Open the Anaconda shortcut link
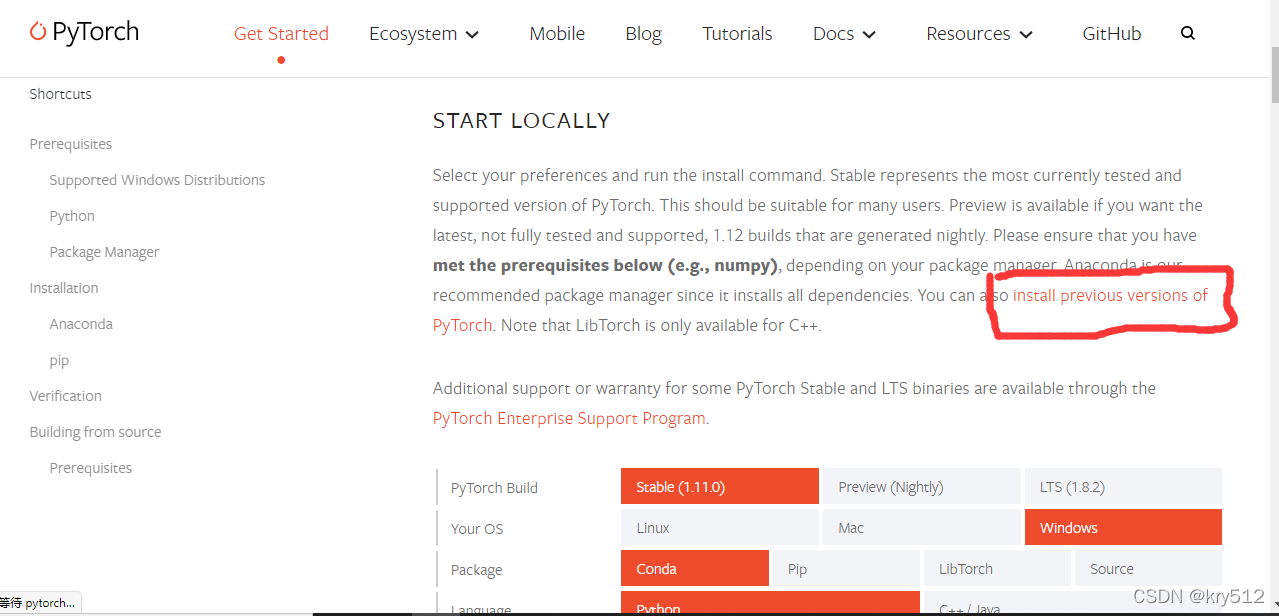 [x=81, y=324]
